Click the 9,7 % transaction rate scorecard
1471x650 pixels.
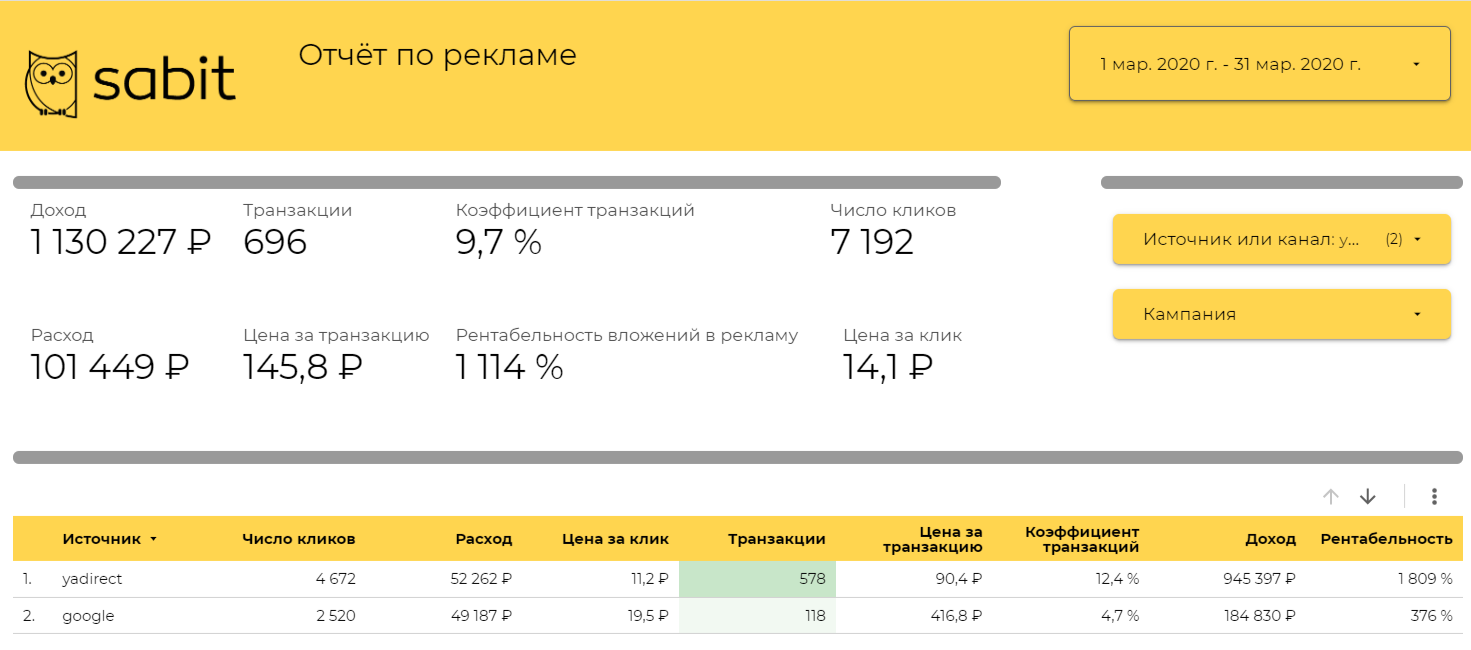(x=499, y=242)
